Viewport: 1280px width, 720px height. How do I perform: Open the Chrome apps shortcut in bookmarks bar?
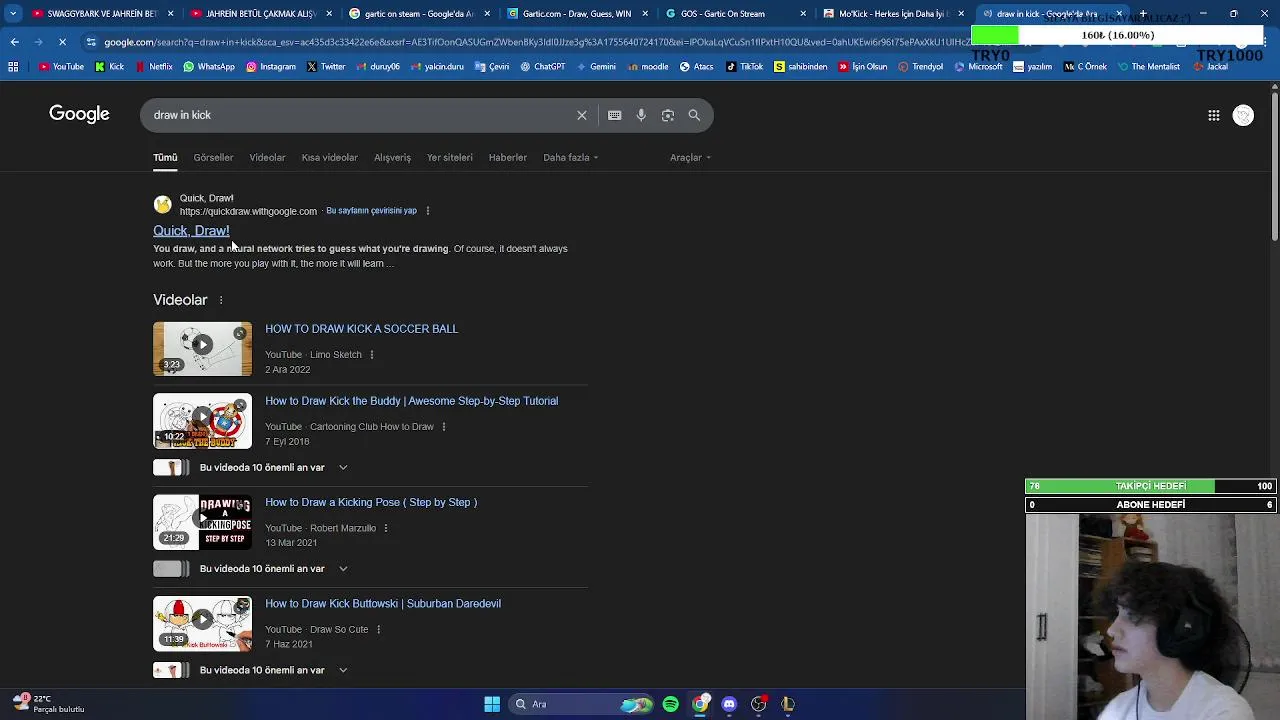[13, 67]
